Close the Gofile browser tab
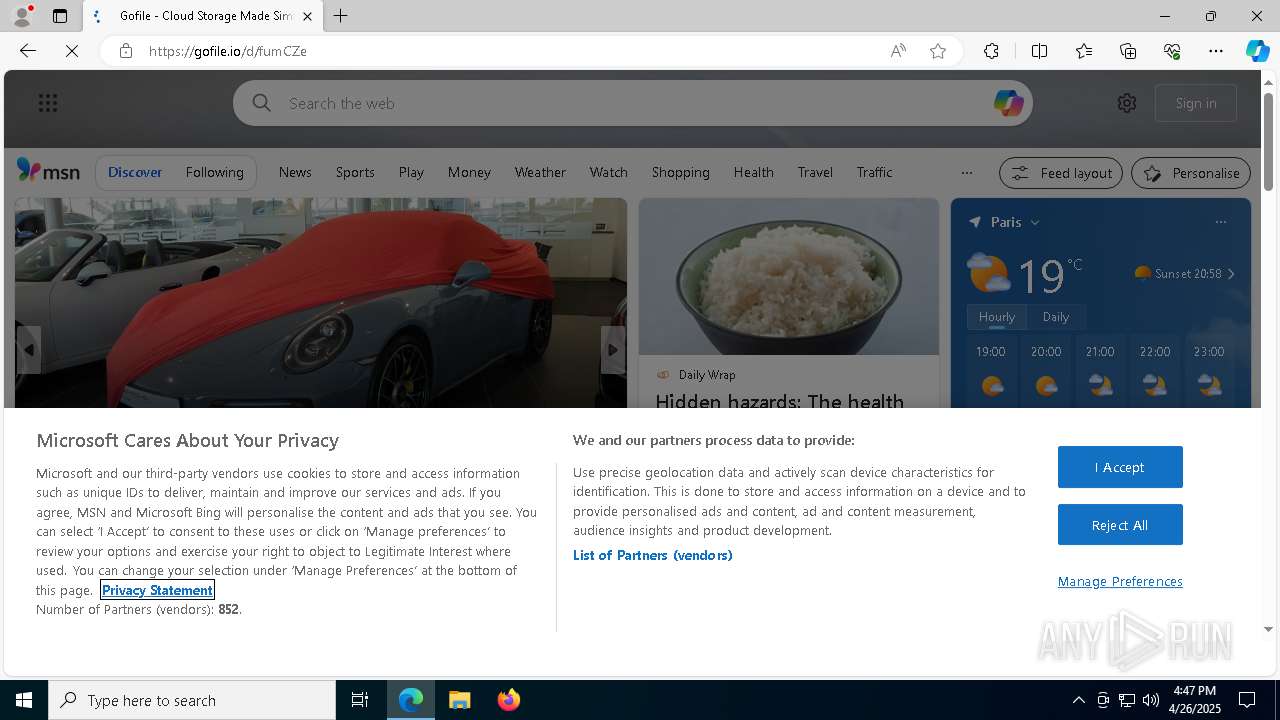Image resolution: width=1280 pixels, height=720 pixels. click(x=307, y=16)
